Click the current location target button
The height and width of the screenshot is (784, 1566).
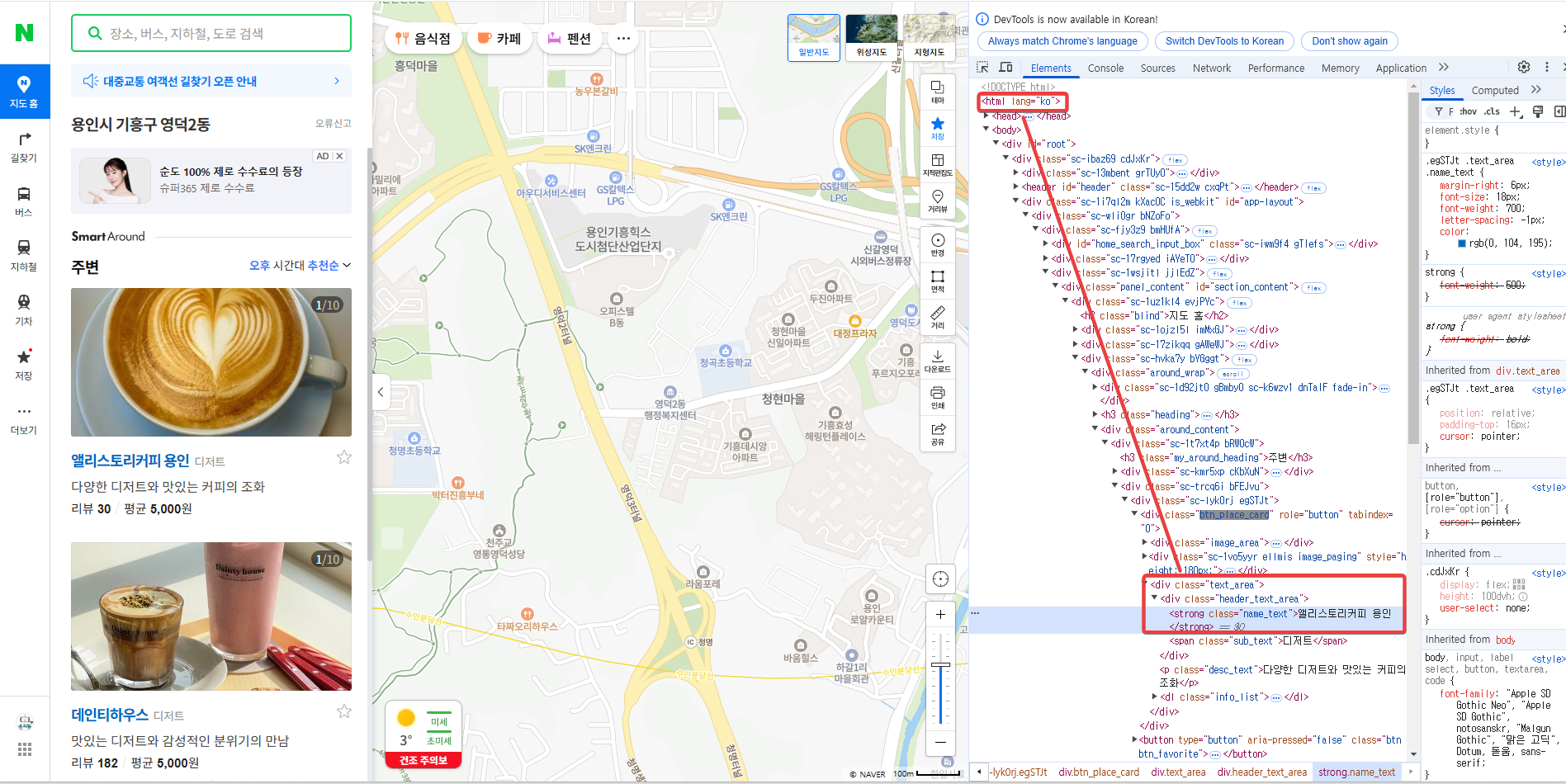pos(940,579)
